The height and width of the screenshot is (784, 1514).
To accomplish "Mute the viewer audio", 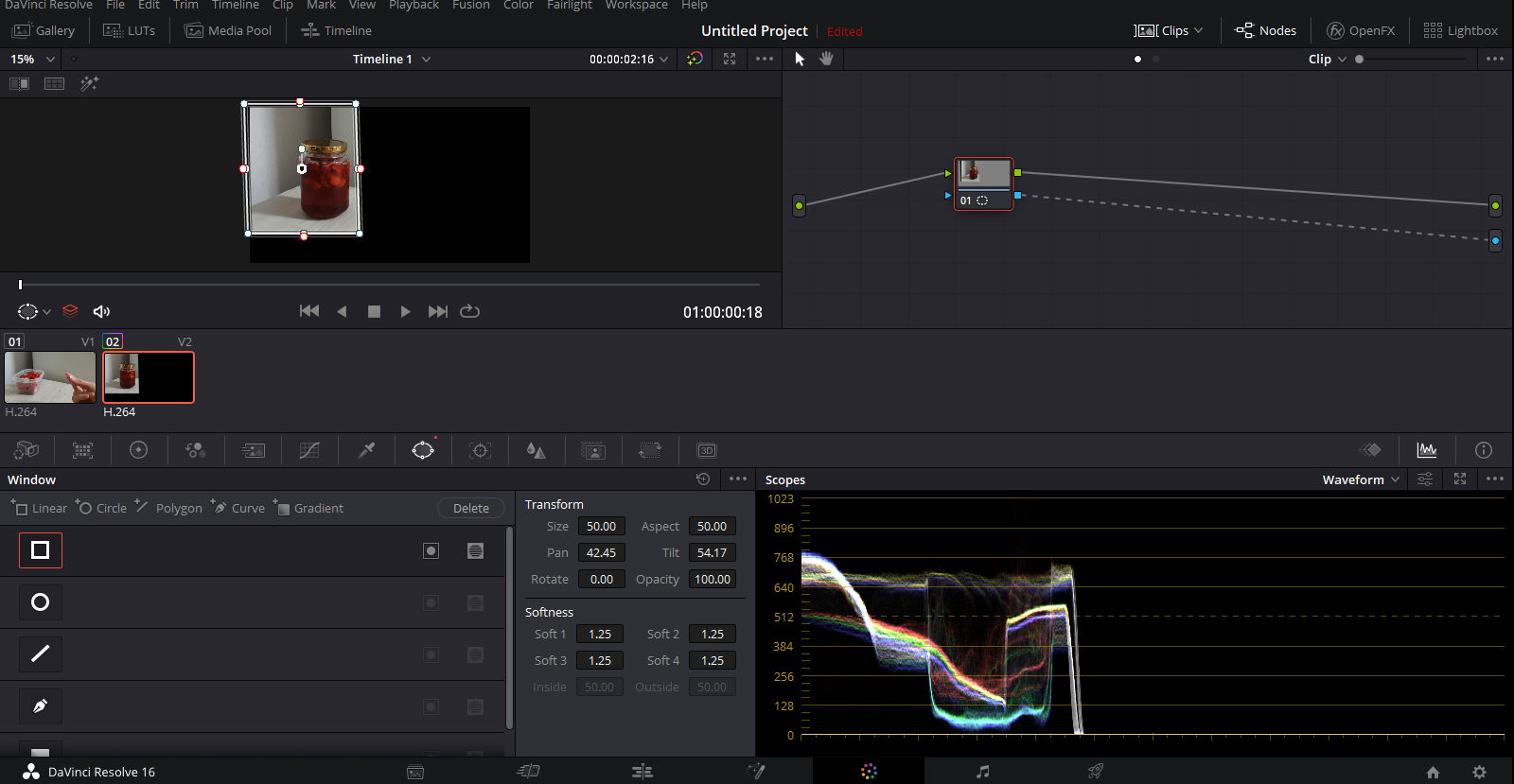I will (x=101, y=311).
